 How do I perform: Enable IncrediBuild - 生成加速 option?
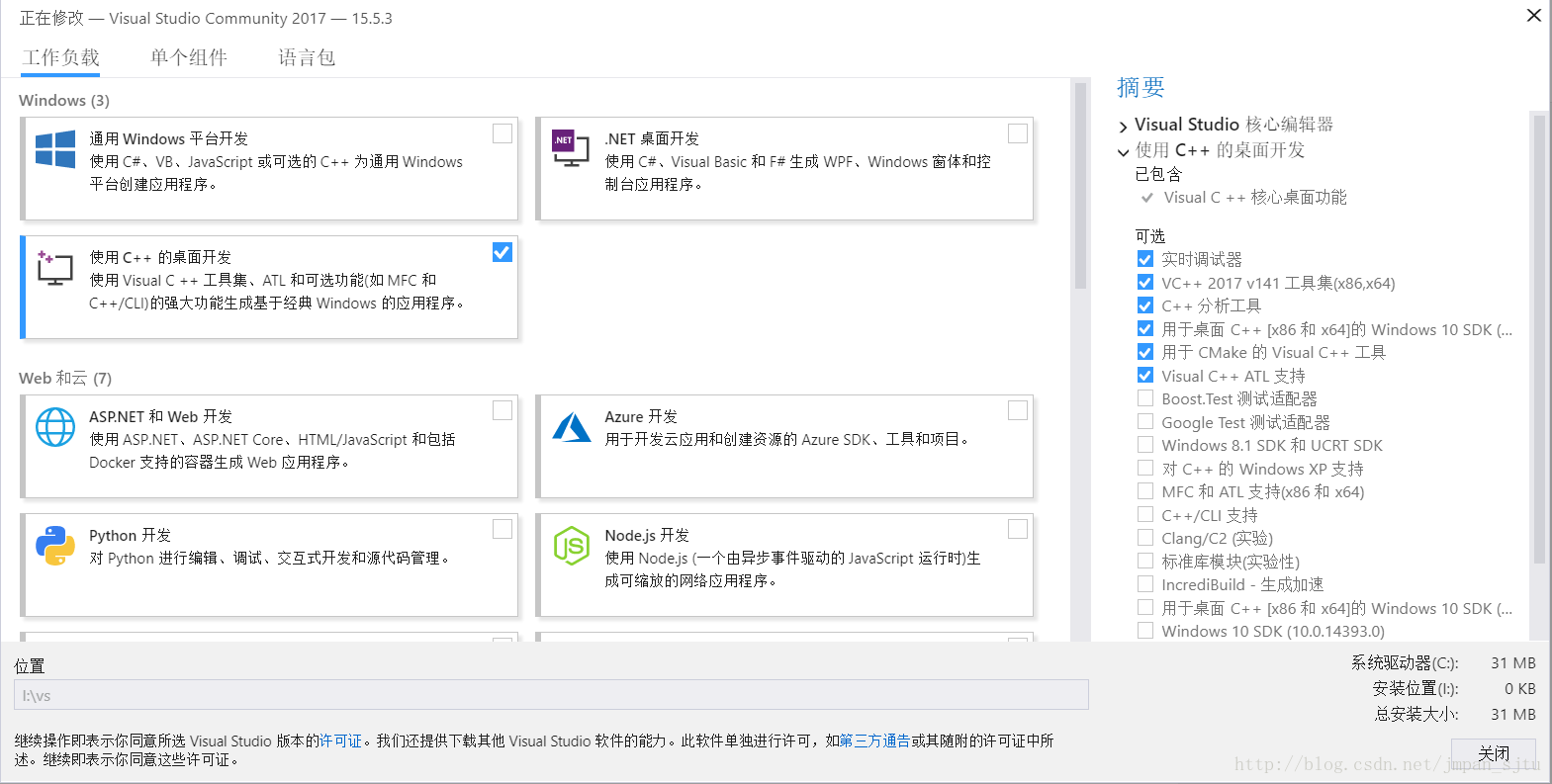click(x=1145, y=584)
